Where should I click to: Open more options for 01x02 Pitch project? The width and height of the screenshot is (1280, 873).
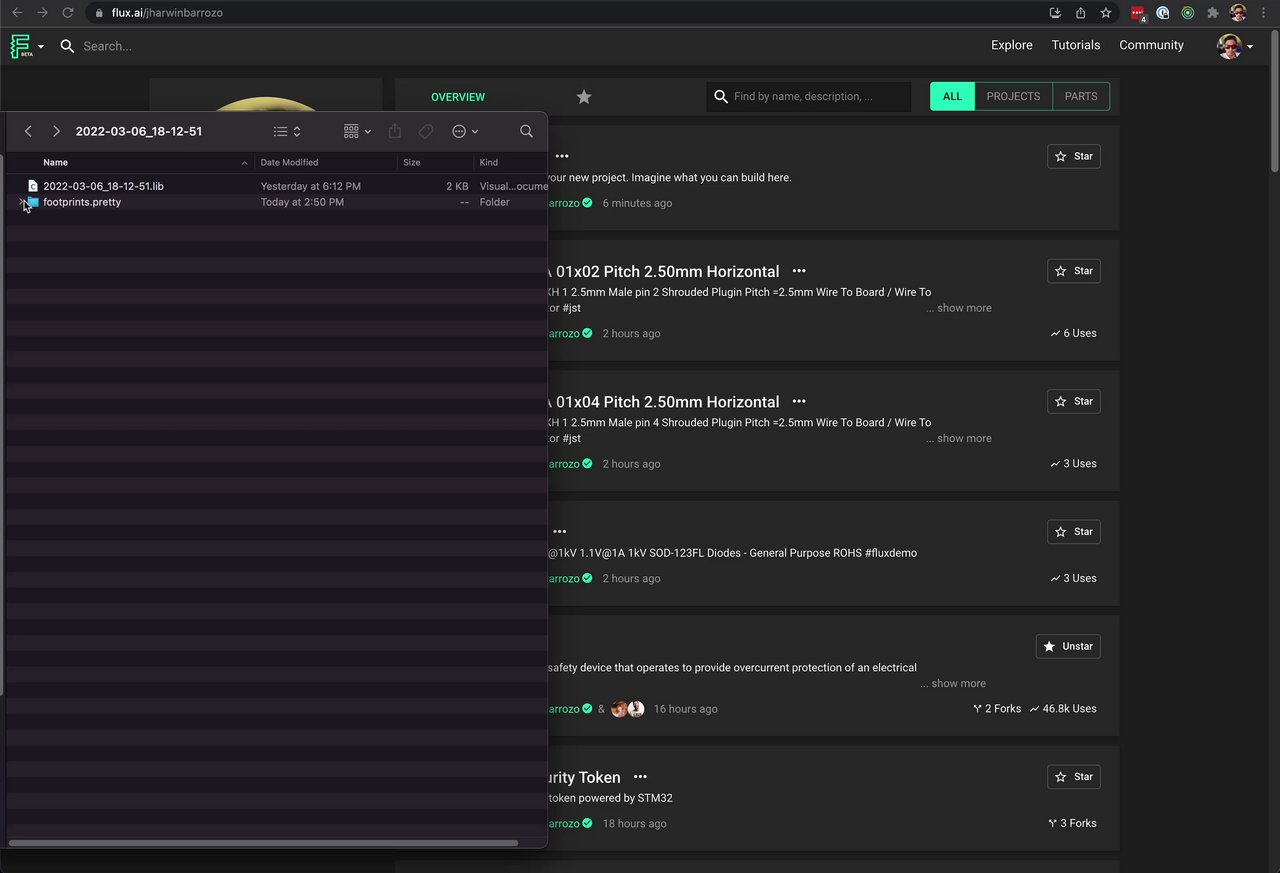(x=799, y=271)
